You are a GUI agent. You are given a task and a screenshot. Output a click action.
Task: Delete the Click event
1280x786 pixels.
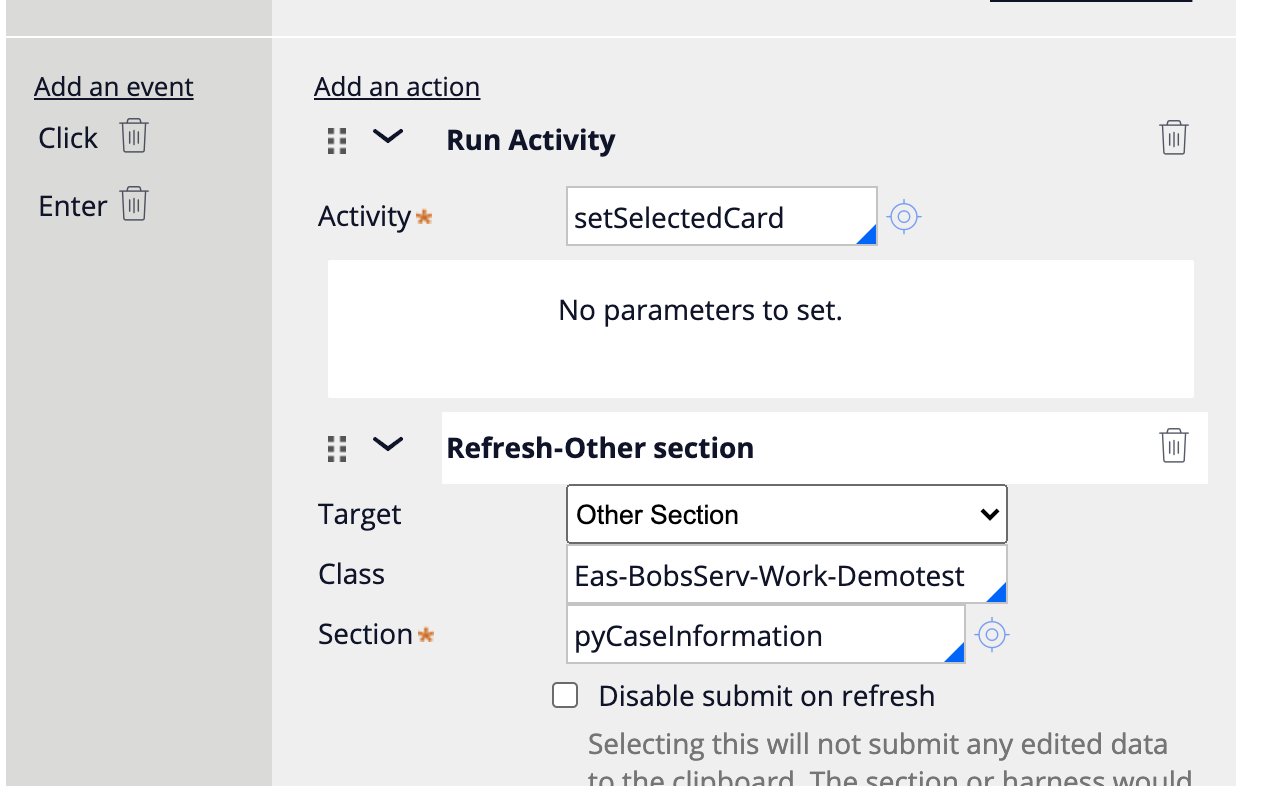(x=135, y=136)
